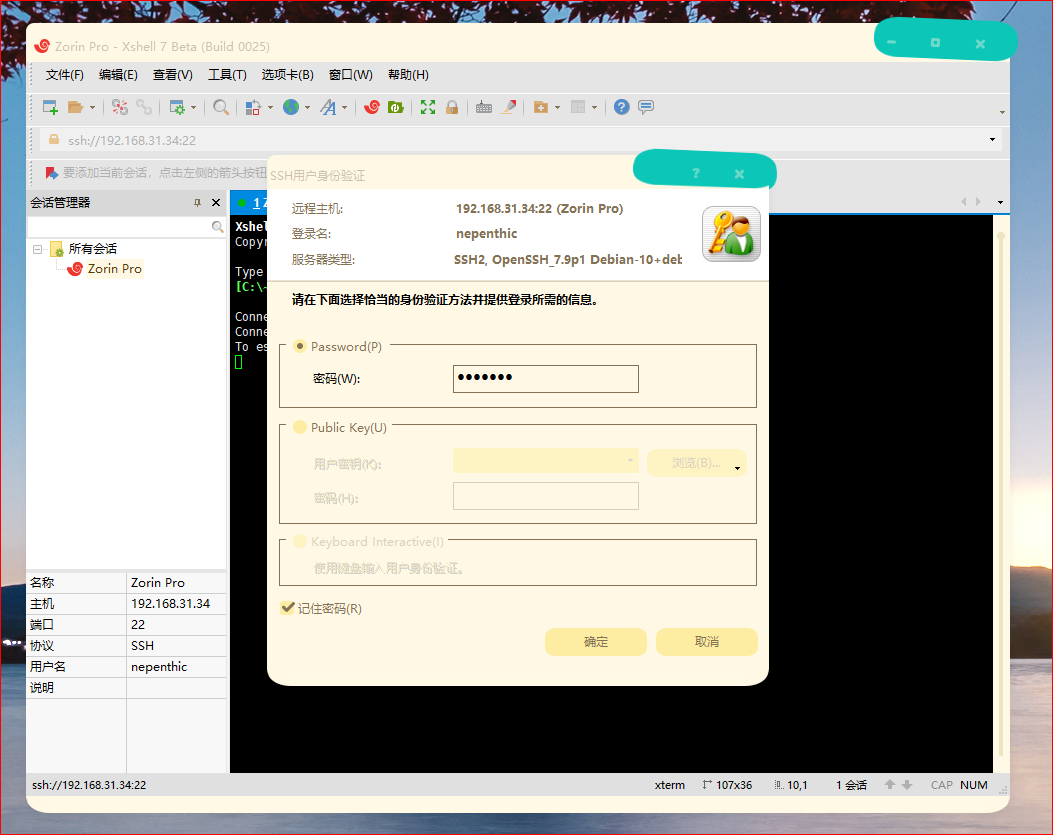Open the 查看(V) menu
1053x835 pixels.
(173, 75)
